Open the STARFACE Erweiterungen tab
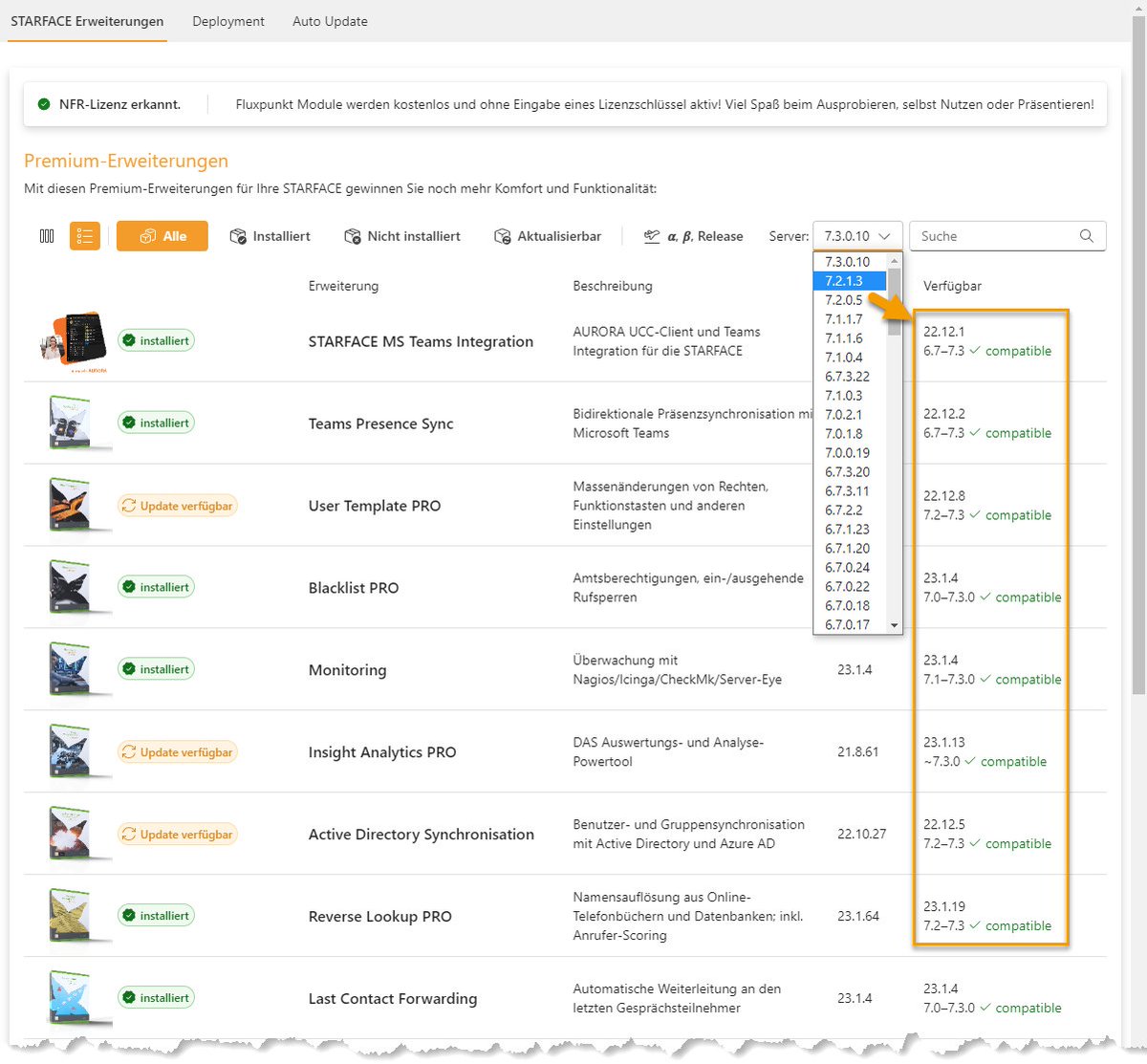1147x1064 pixels. (87, 21)
